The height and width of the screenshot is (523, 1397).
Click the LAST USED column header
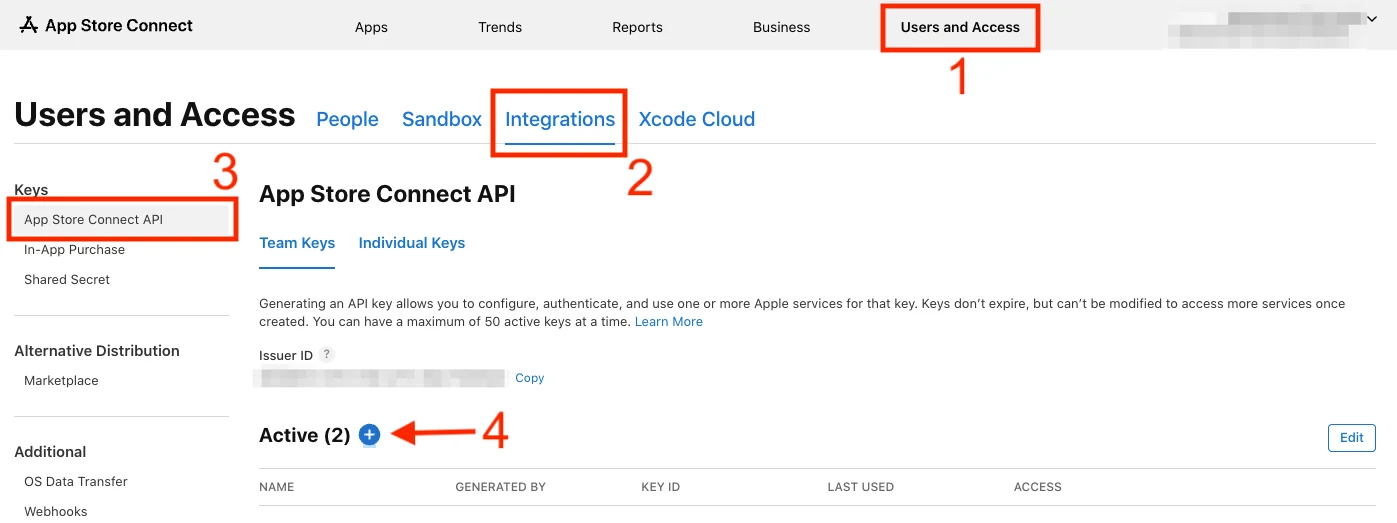[861, 487]
